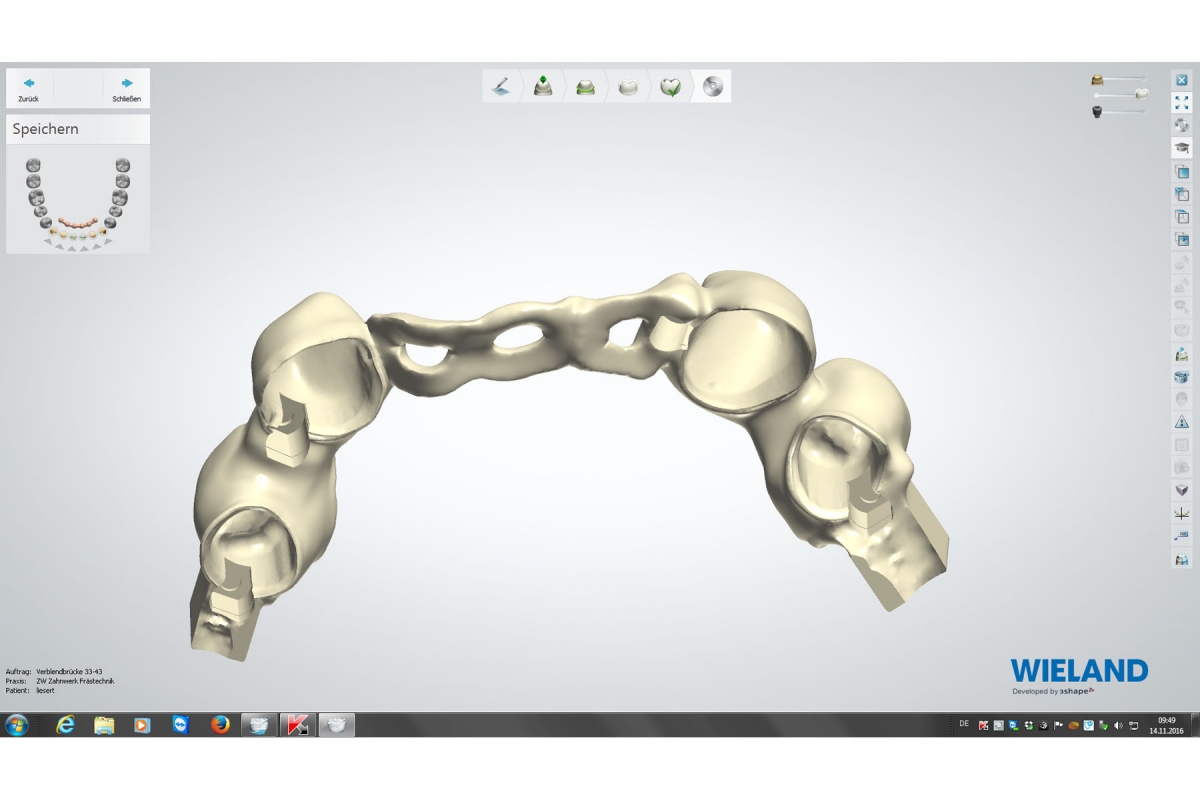Toggle the warning triangle indicator icon

click(x=1181, y=422)
